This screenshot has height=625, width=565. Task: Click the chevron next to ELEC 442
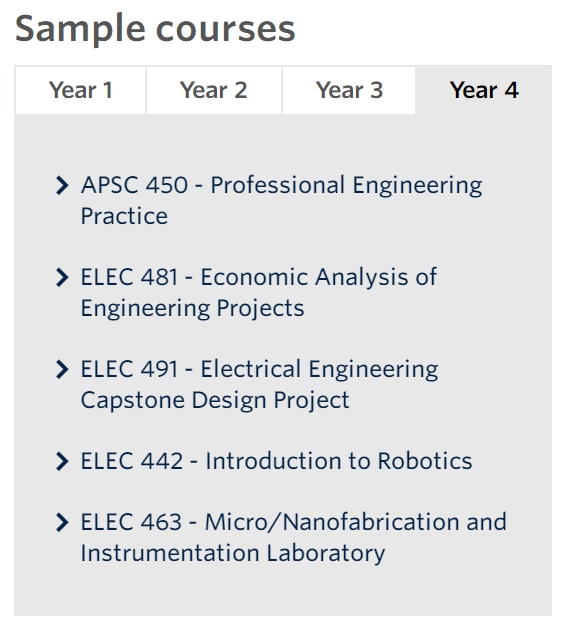(x=62, y=462)
